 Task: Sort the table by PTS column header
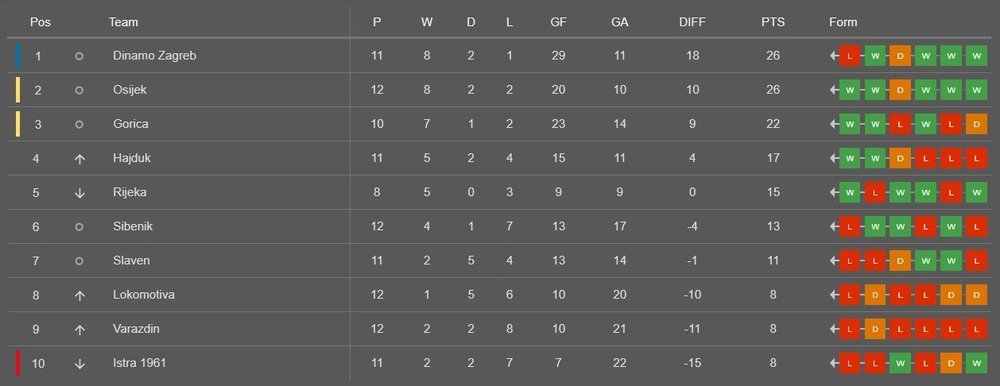pyautogui.click(x=773, y=22)
